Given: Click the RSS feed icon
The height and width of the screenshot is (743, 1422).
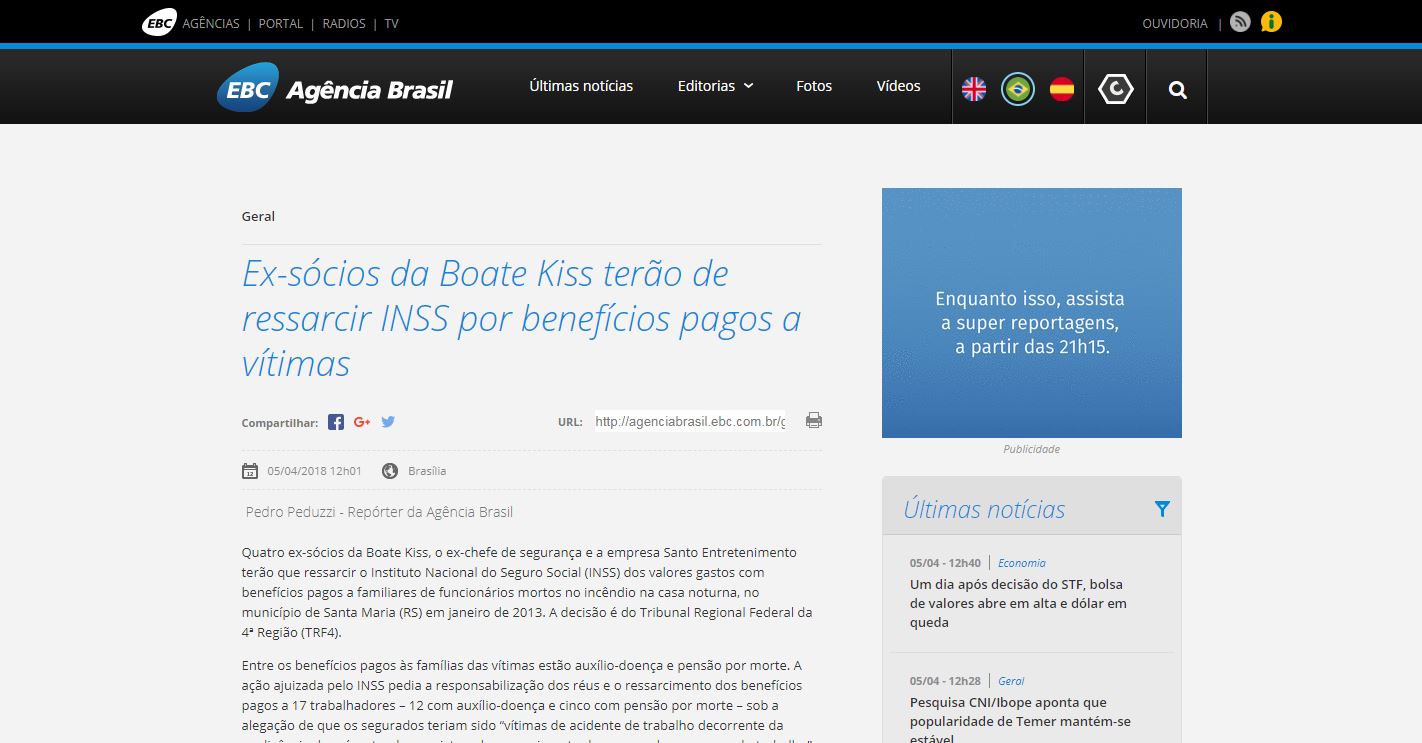Looking at the screenshot, I should coord(1240,22).
